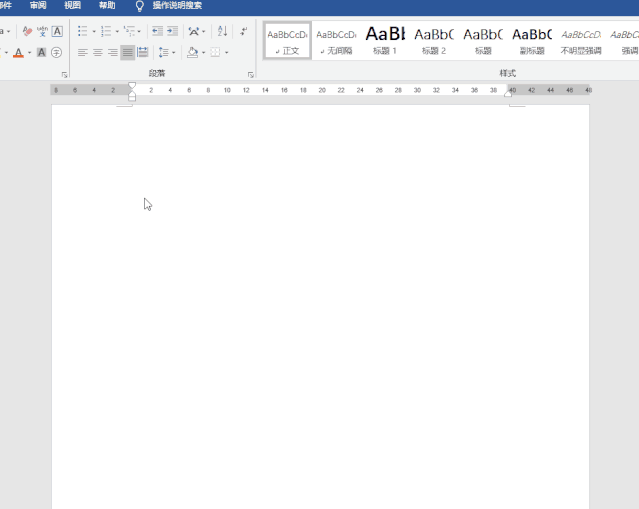The image size is (639, 509).
Task: Select the 正文 style
Action: 287,41
